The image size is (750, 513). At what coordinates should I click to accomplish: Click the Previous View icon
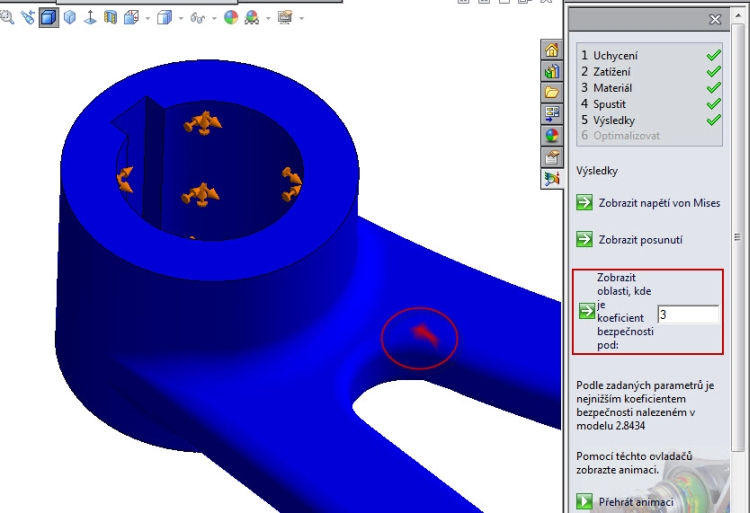point(28,18)
